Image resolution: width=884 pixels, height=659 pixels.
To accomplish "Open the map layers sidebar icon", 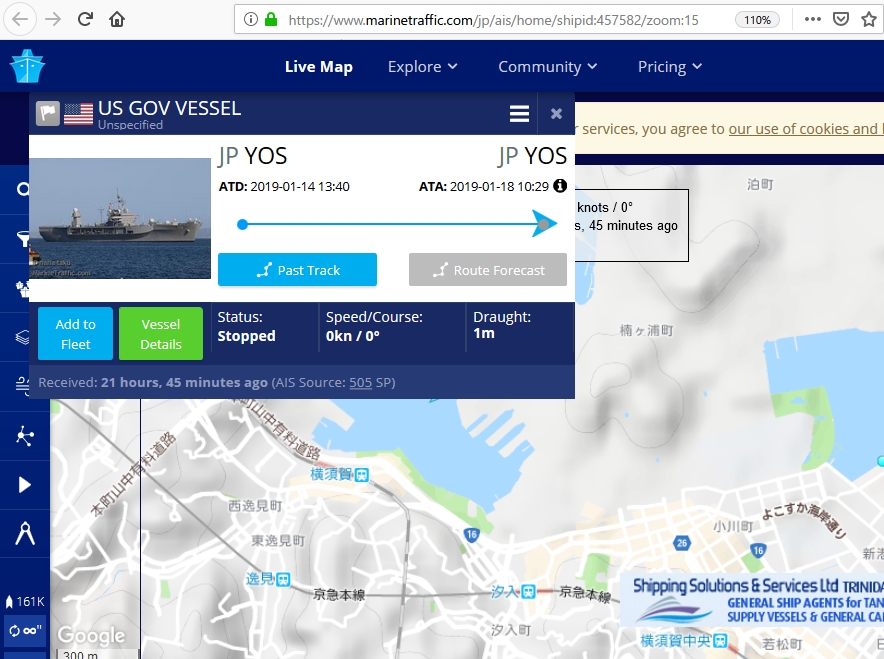I will point(23,337).
